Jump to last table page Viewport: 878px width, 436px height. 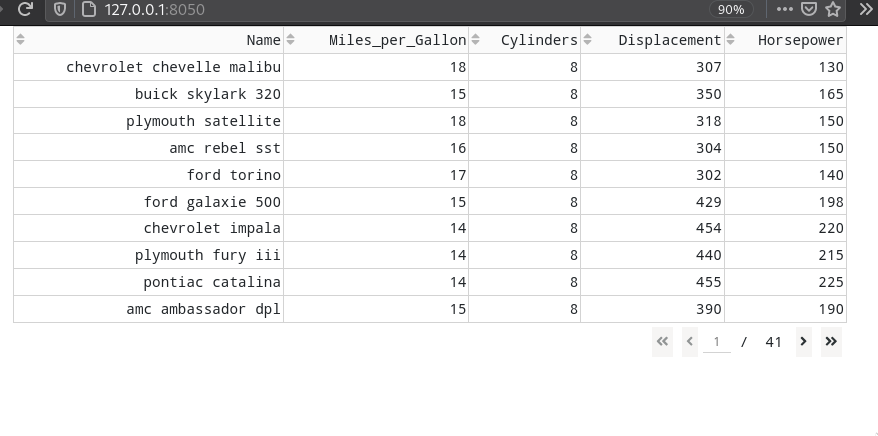[x=831, y=341]
